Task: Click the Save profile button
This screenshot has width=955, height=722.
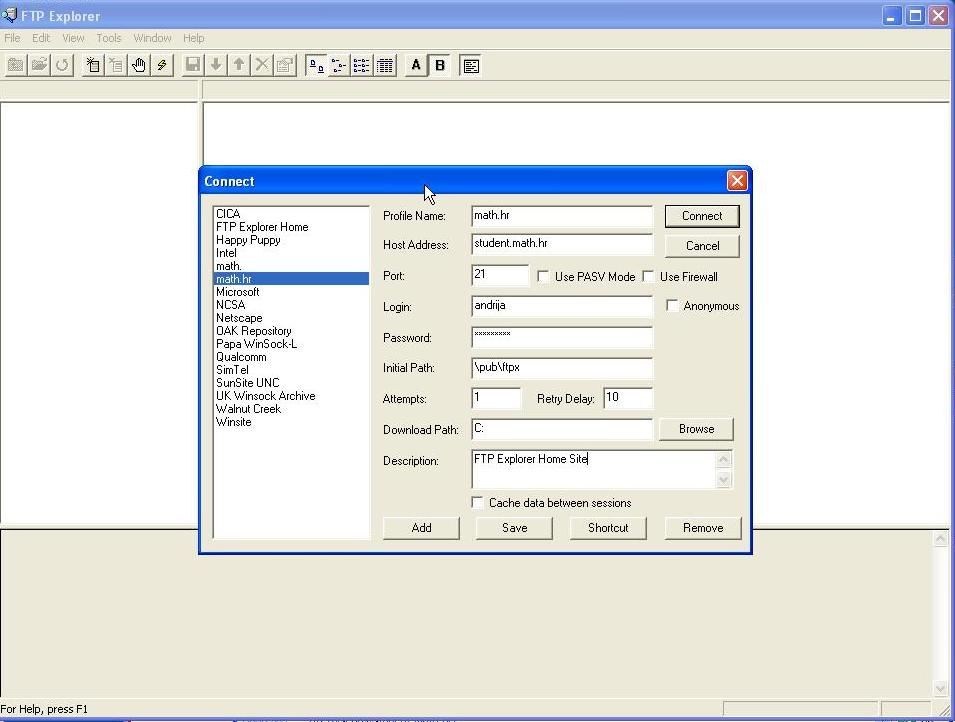Action: click(515, 528)
